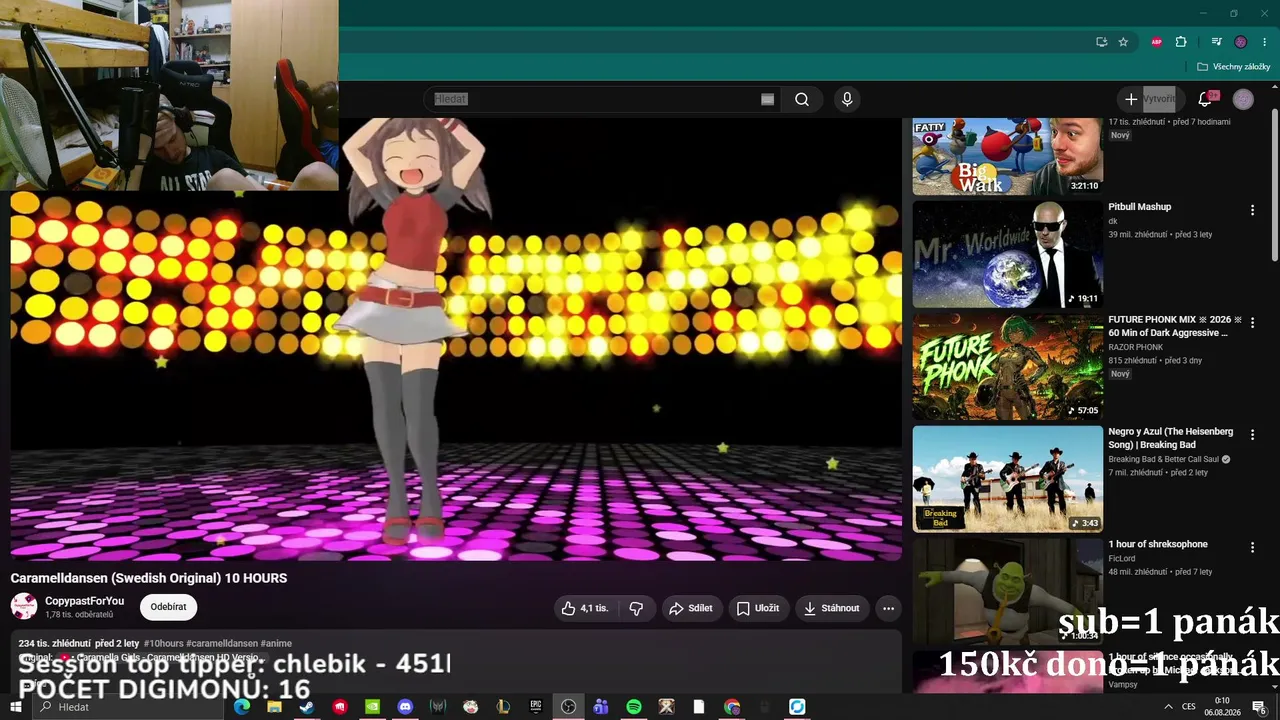Click the "FUTURE PHONK MIX" video title
This screenshot has height=720, width=1280.
[x=1174, y=326]
